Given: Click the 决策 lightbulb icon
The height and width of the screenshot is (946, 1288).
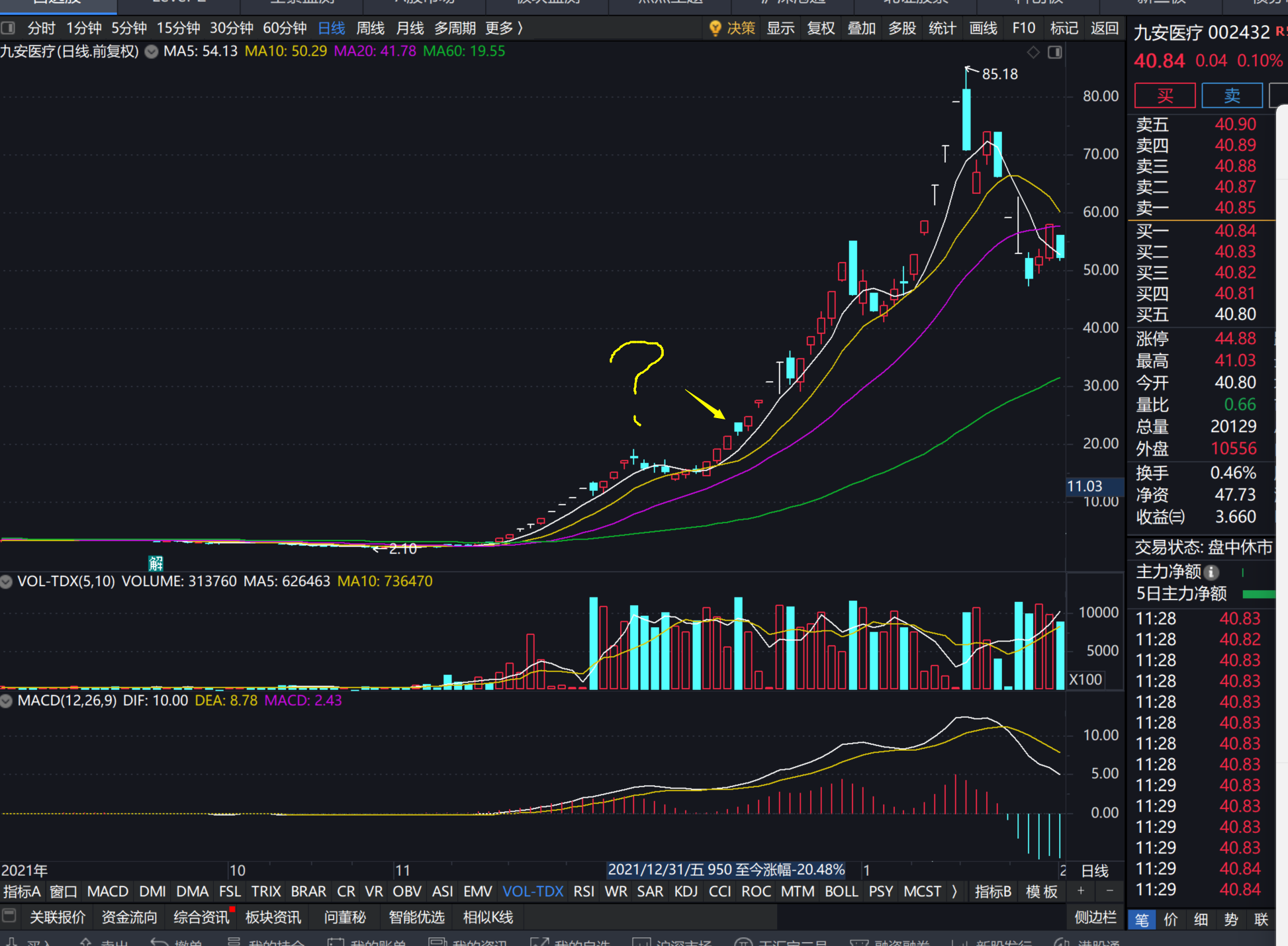Looking at the screenshot, I should [x=715, y=28].
